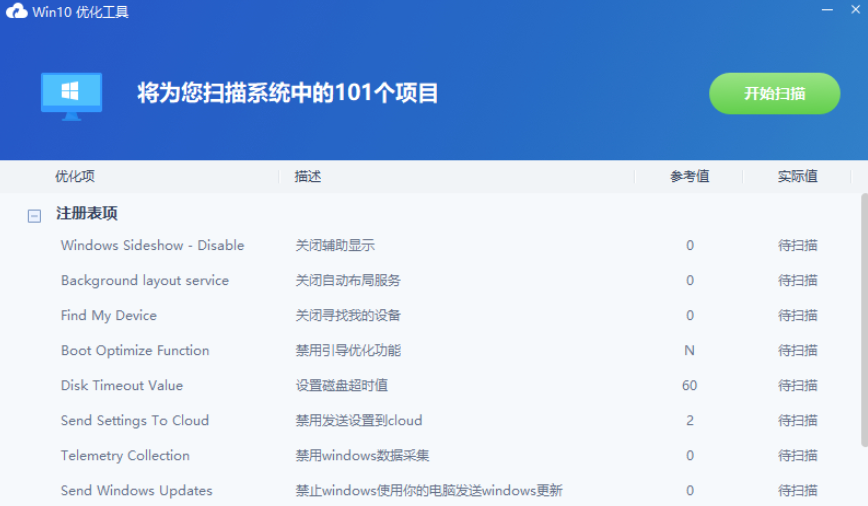This screenshot has height=506, width=868.
Task: Collapse the 注册表项 group
Action: pos(34,216)
